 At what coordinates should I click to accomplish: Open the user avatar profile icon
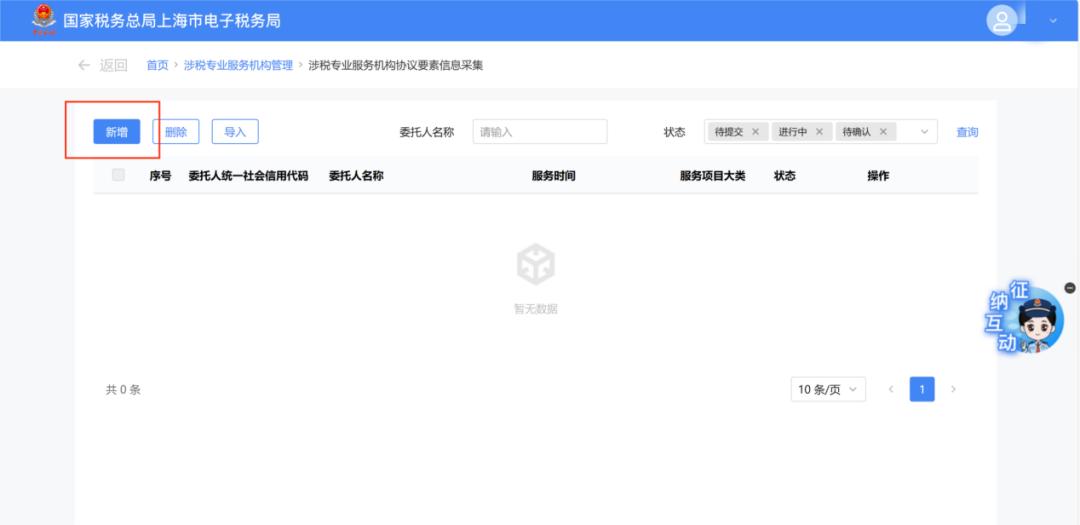[x=1001, y=20]
